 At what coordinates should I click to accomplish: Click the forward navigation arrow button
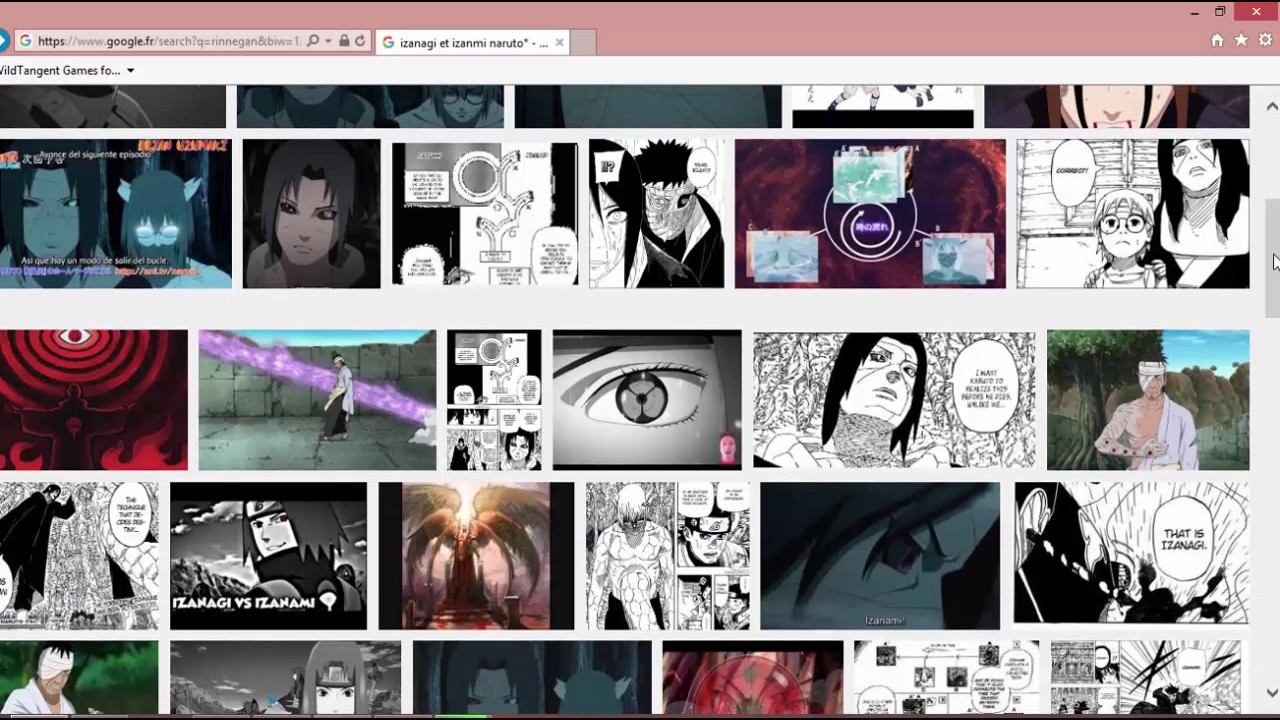tap(3, 41)
